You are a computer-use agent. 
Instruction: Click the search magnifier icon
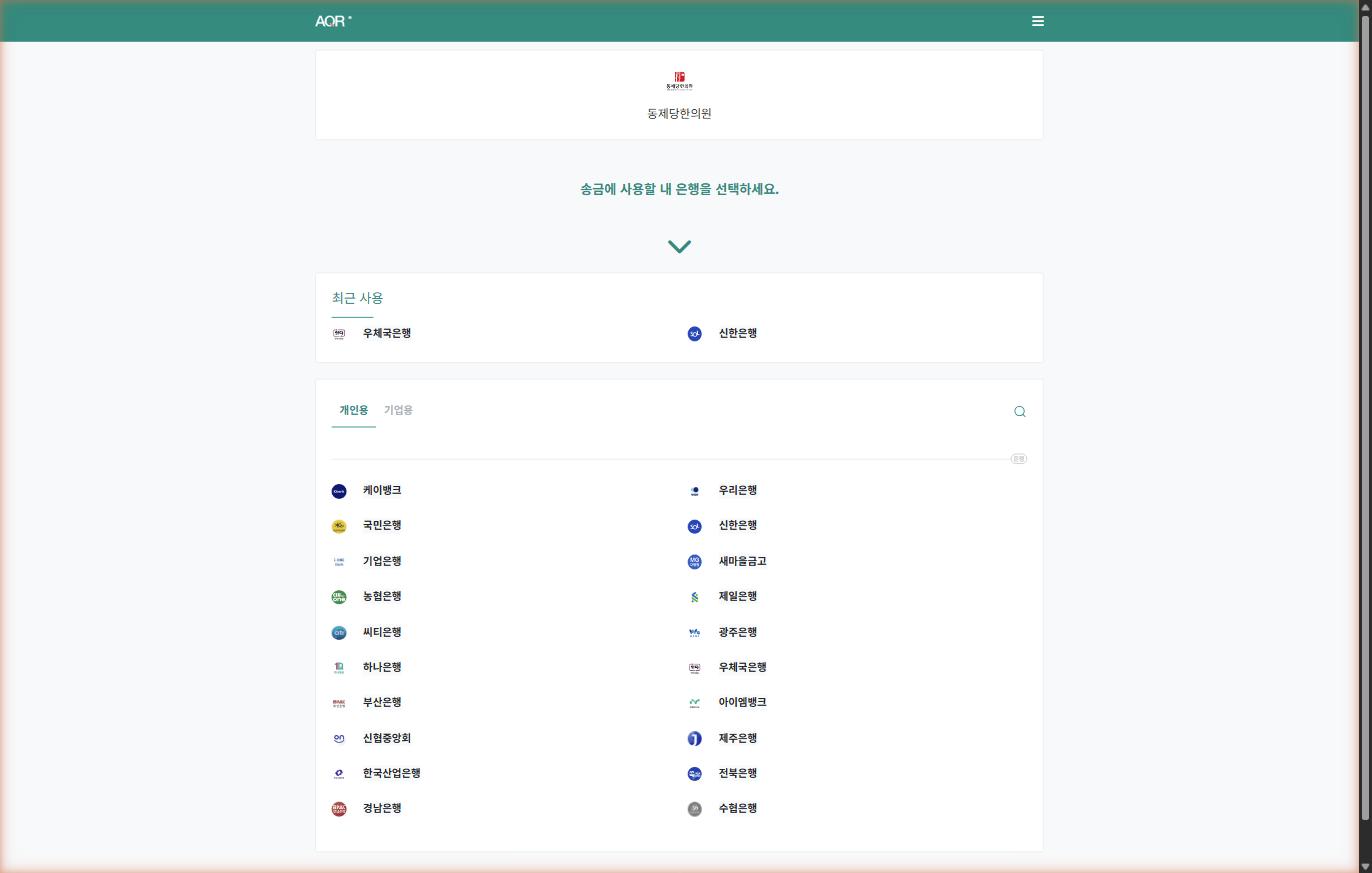[x=1020, y=411]
